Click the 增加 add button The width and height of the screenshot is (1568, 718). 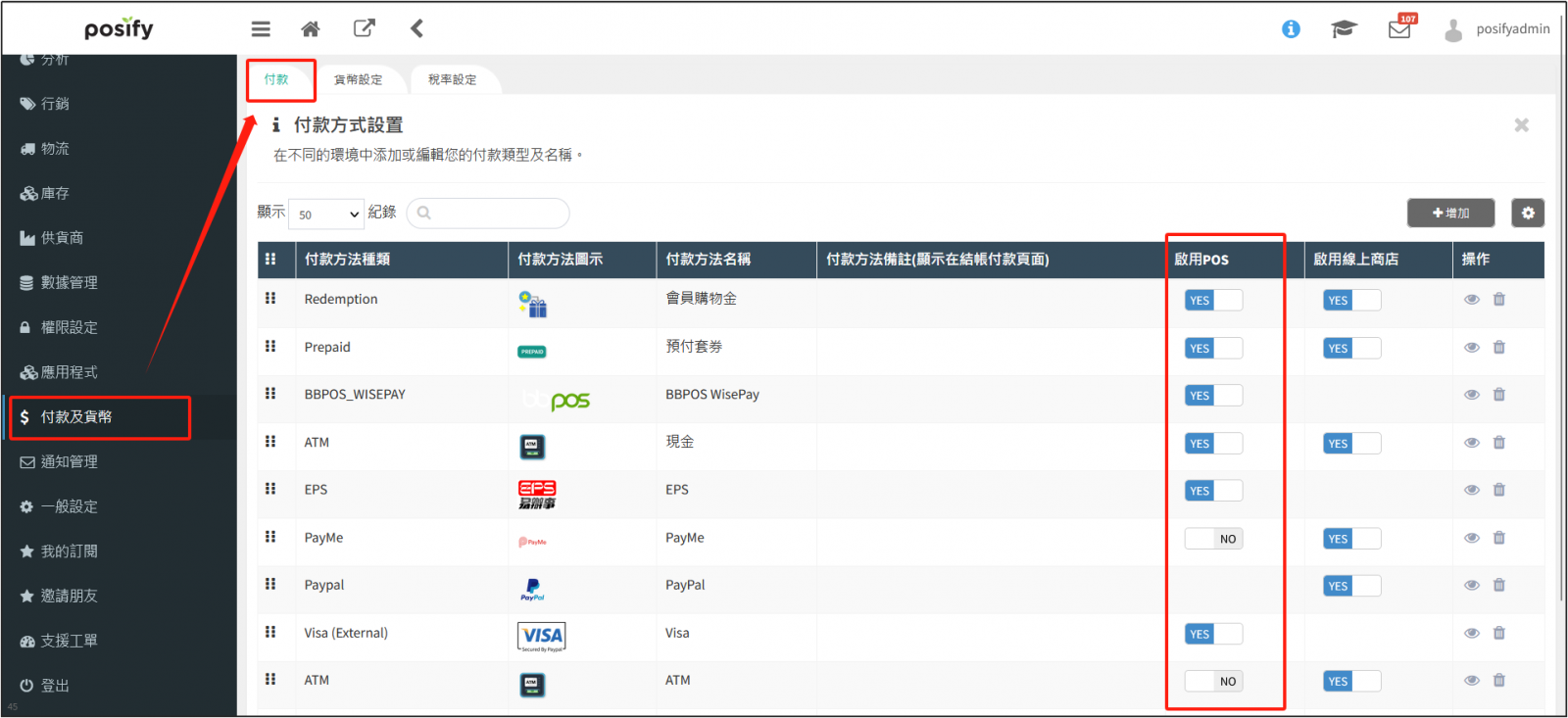click(1450, 213)
